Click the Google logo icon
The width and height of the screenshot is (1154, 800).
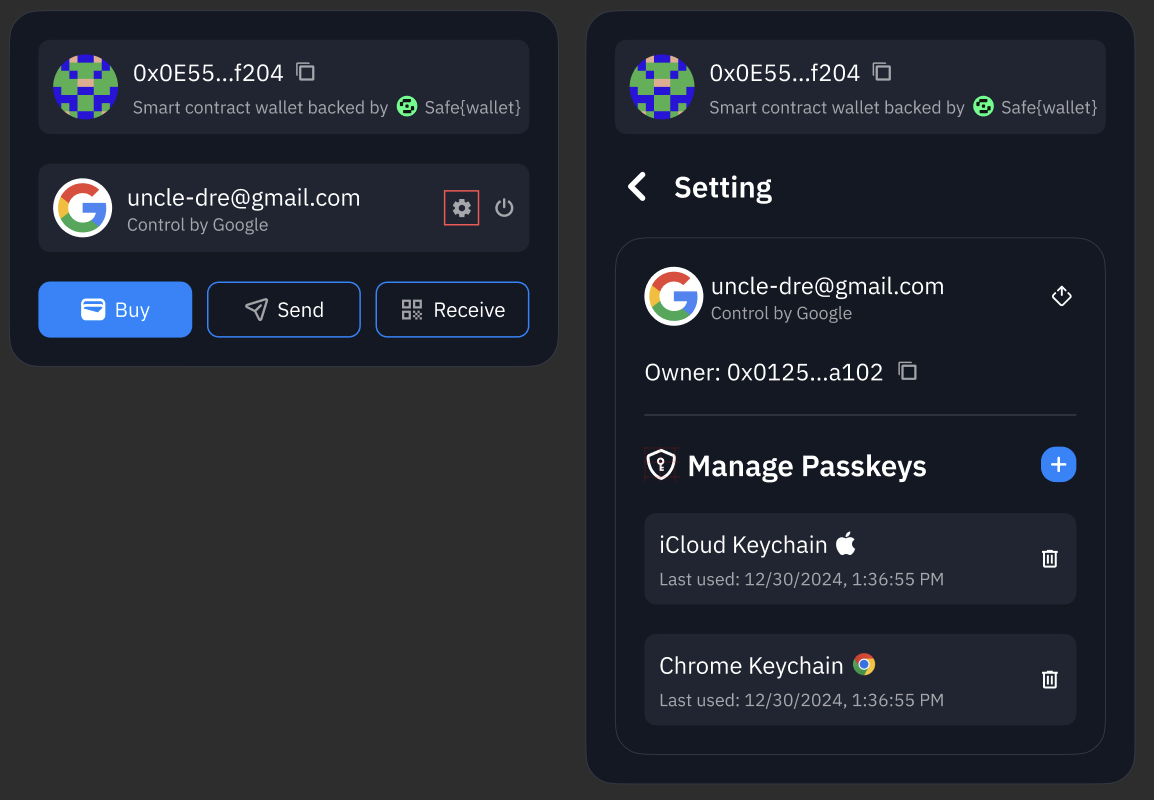(x=83, y=208)
